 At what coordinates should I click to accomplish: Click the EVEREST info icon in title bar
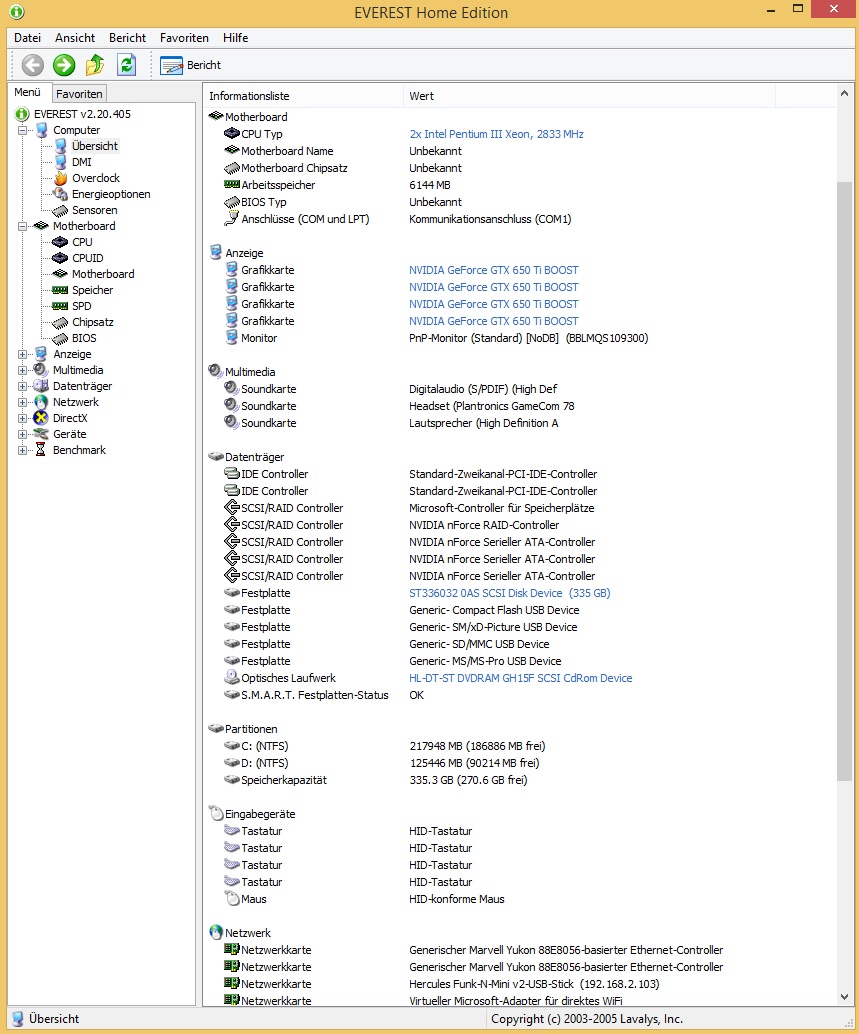(x=16, y=11)
